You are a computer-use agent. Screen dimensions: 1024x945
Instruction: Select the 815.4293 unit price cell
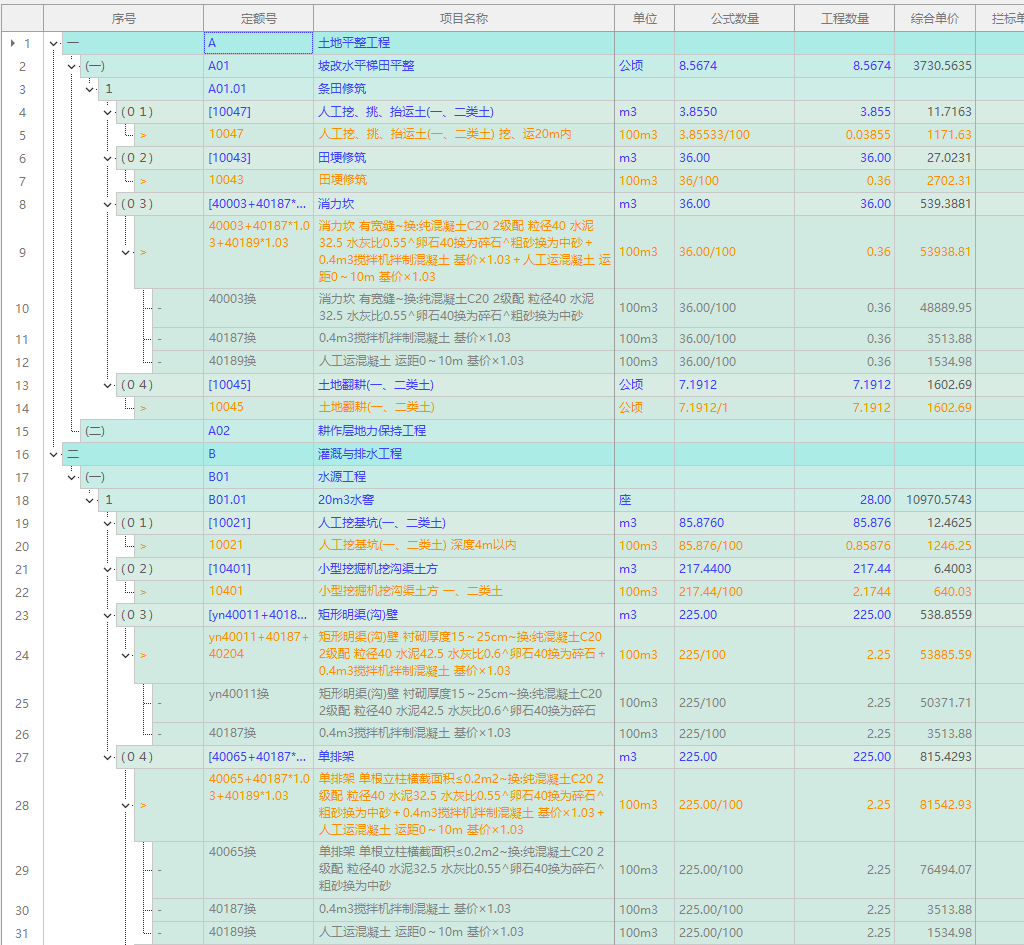(x=935, y=757)
